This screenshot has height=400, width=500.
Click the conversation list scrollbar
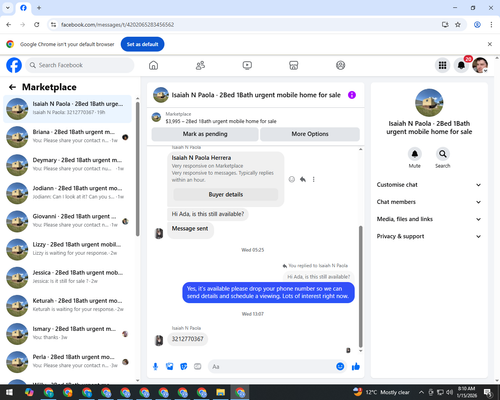[137, 169]
